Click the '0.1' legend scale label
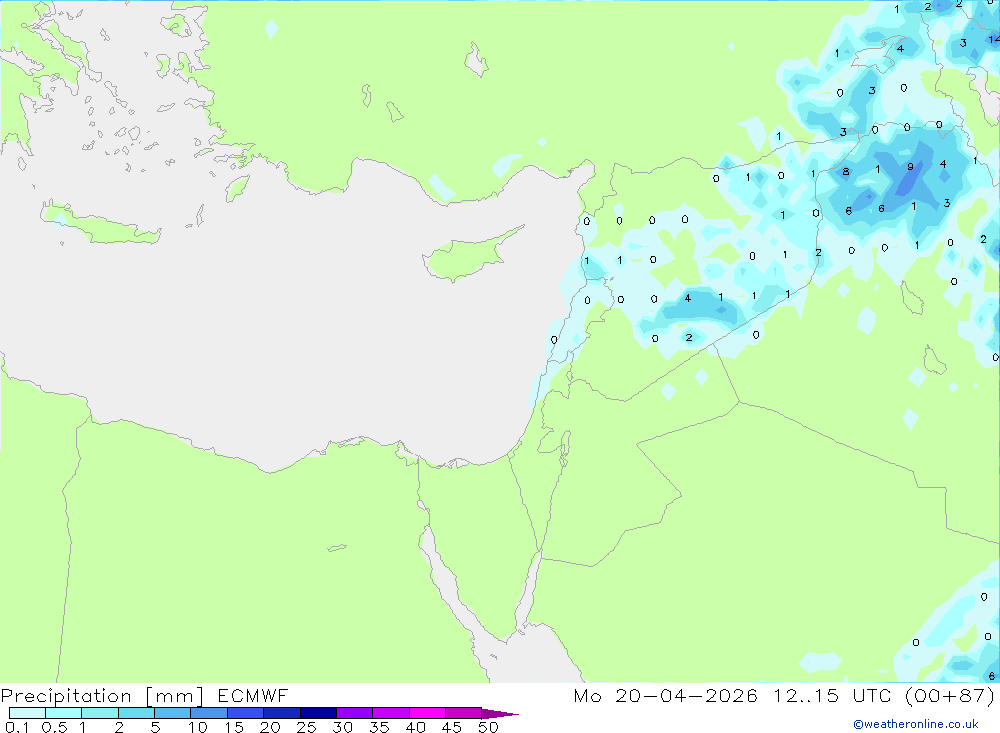Image resolution: width=1000 pixels, height=733 pixels. [17, 727]
